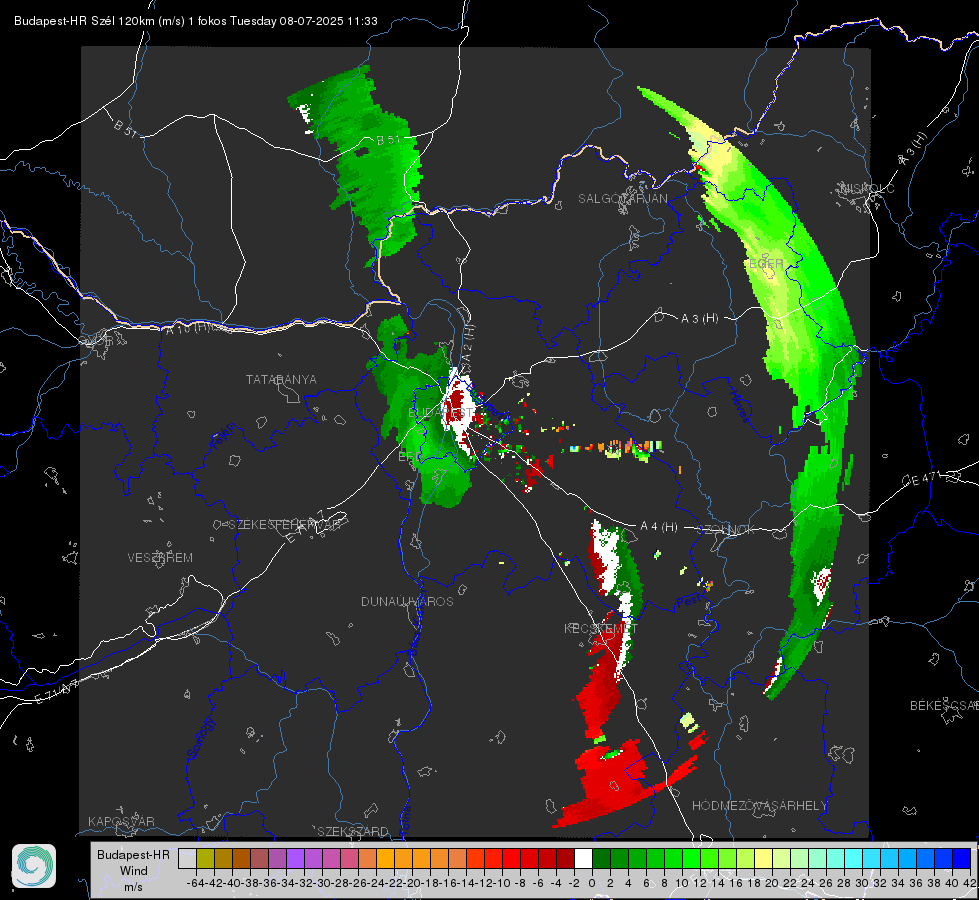Click the KECSKEMÉT city label
The height and width of the screenshot is (900, 979).
(601, 628)
